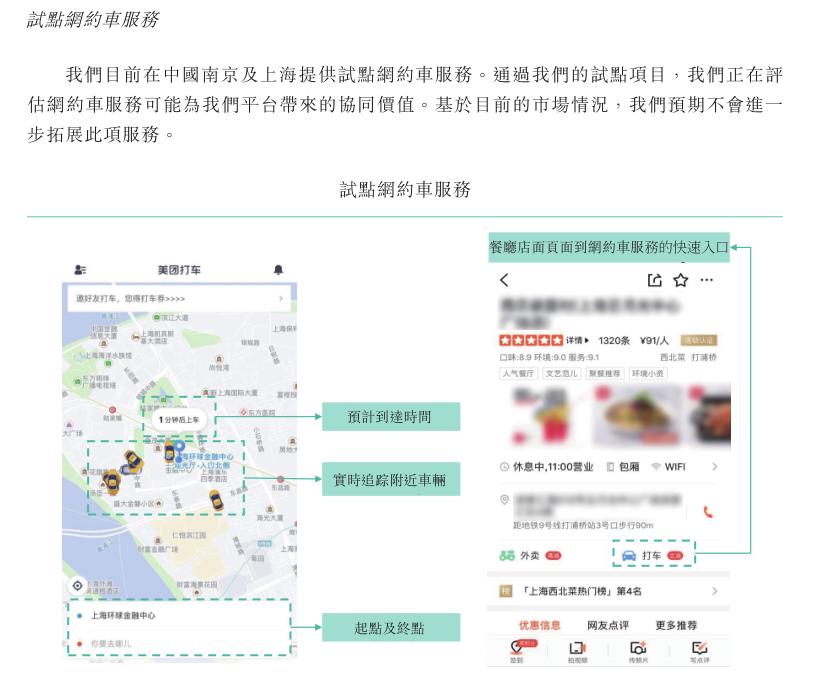Tap the green delivery scooter 外卖 icon
This screenshot has height=691, width=825.
pyautogui.click(x=507, y=555)
